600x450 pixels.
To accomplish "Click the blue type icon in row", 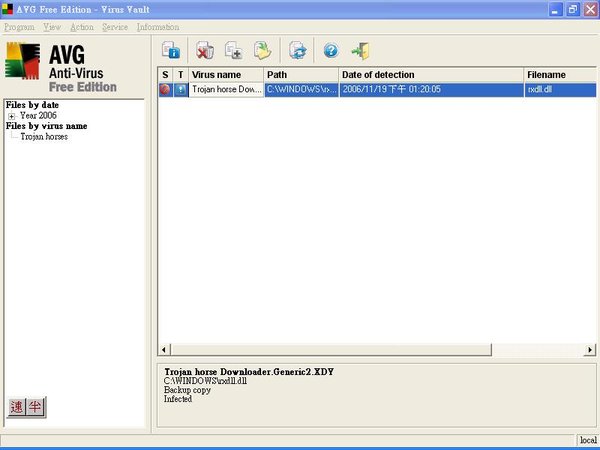I will click(x=181, y=90).
